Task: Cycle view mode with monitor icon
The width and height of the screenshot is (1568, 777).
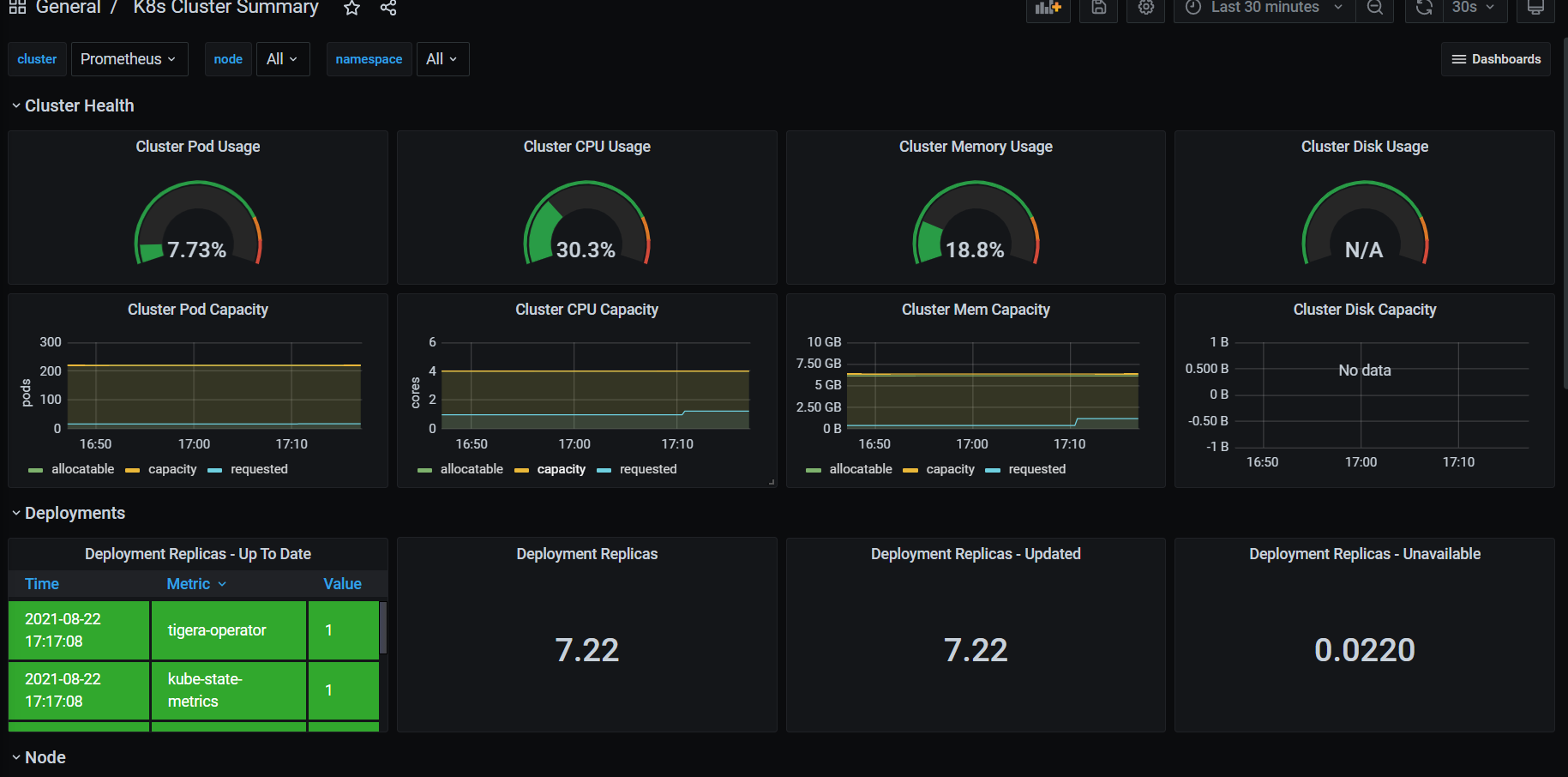Action: coord(1535,8)
